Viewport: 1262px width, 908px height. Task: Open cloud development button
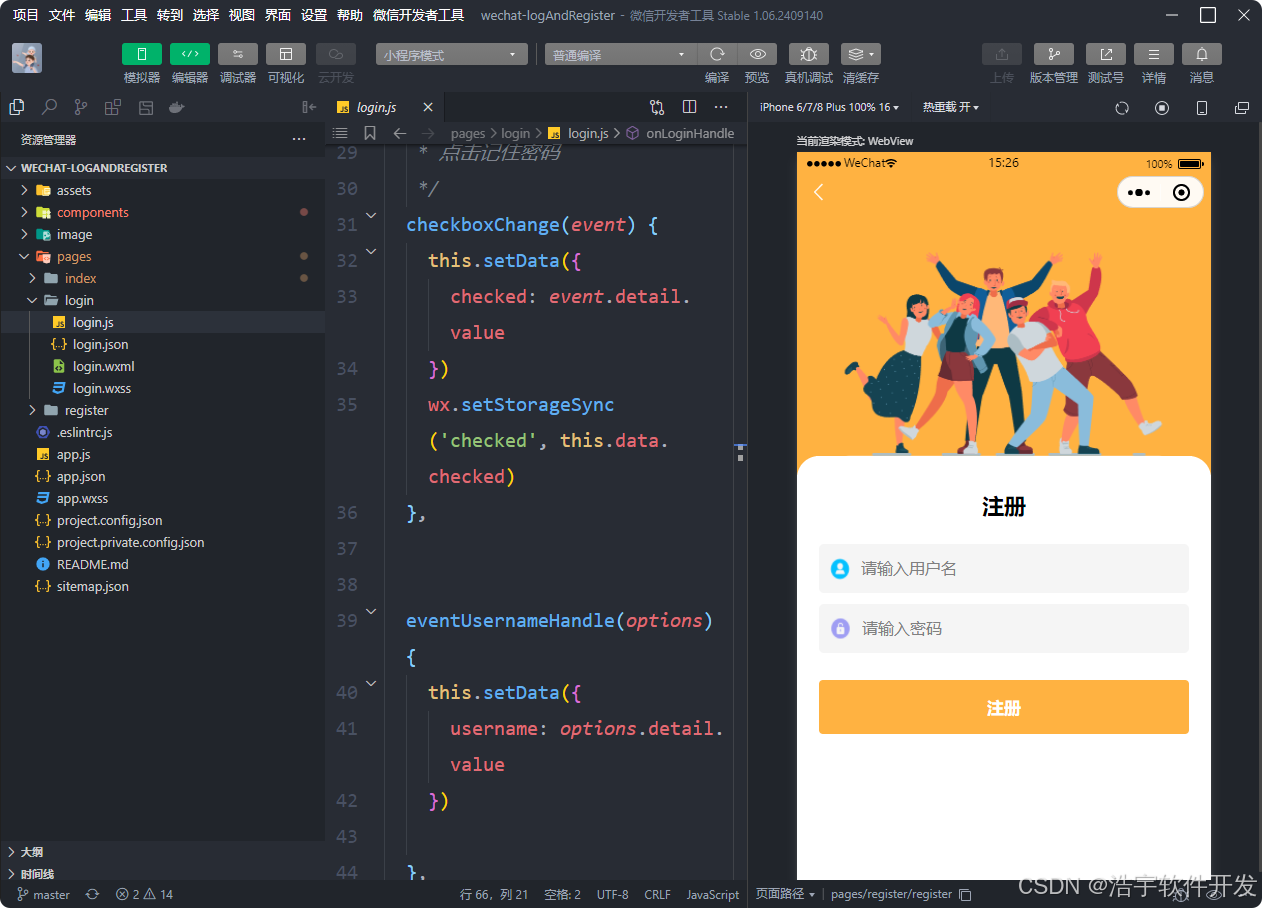(335, 54)
